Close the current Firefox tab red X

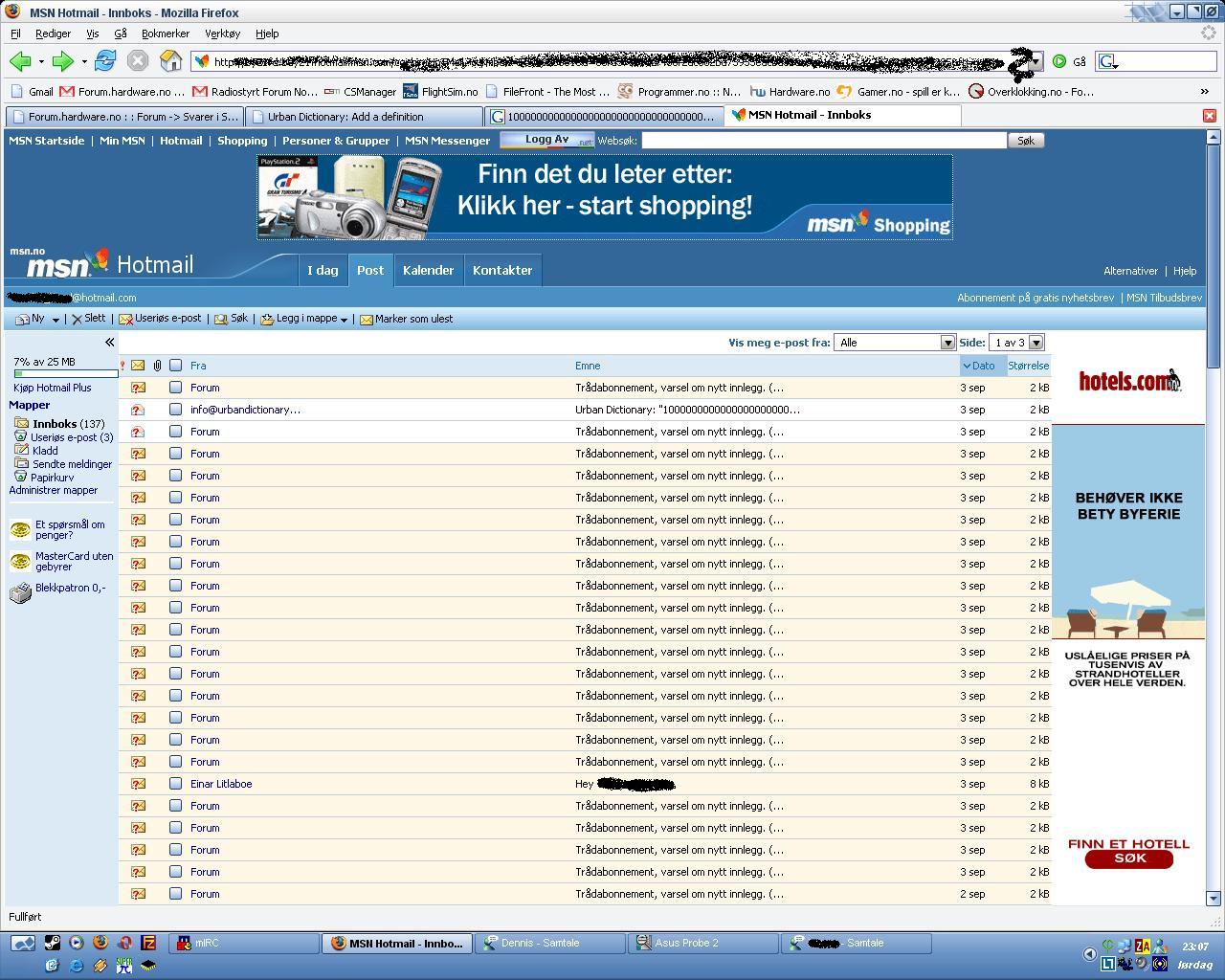(x=1210, y=115)
